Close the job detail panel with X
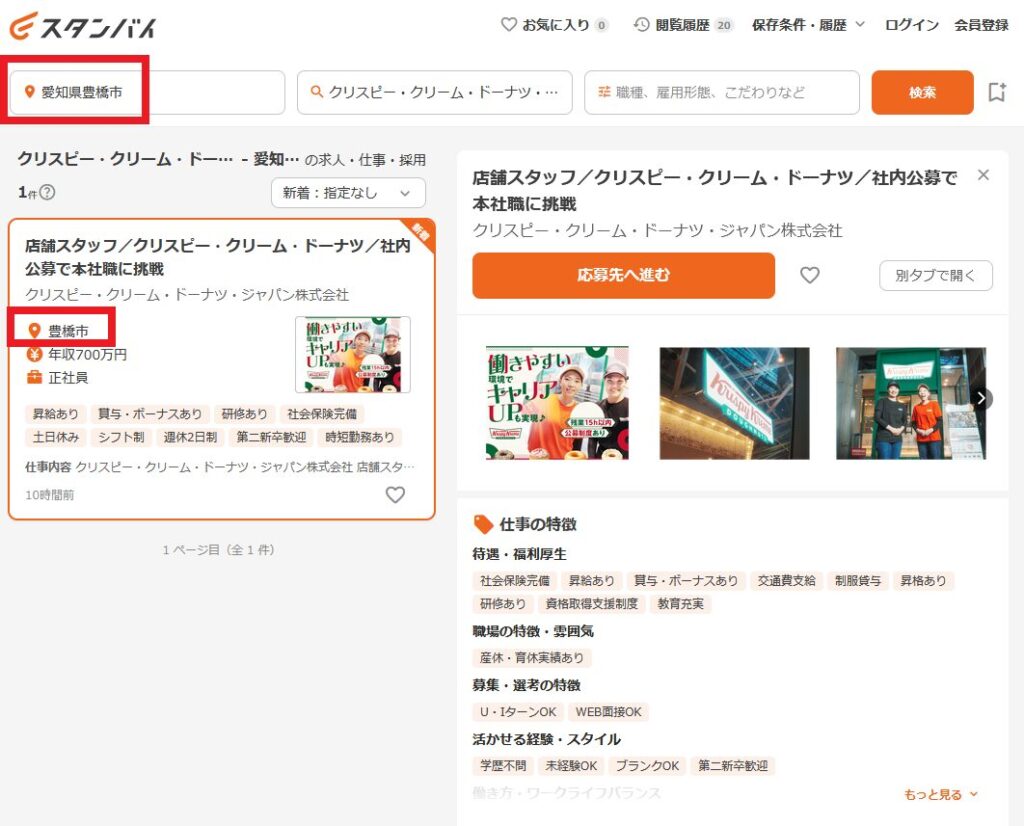This screenshot has height=826, width=1024. (x=983, y=175)
